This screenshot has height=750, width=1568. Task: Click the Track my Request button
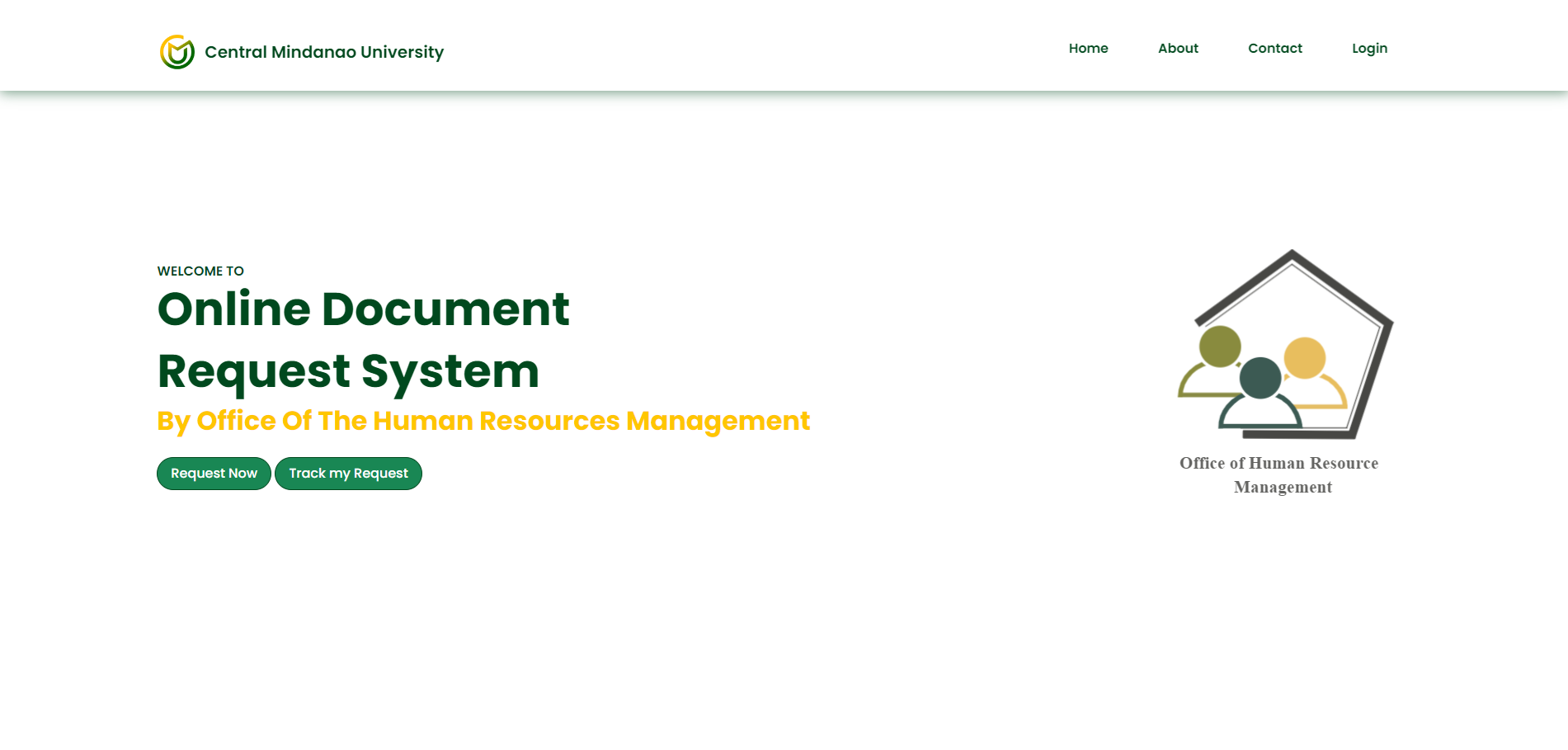click(x=348, y=473)
